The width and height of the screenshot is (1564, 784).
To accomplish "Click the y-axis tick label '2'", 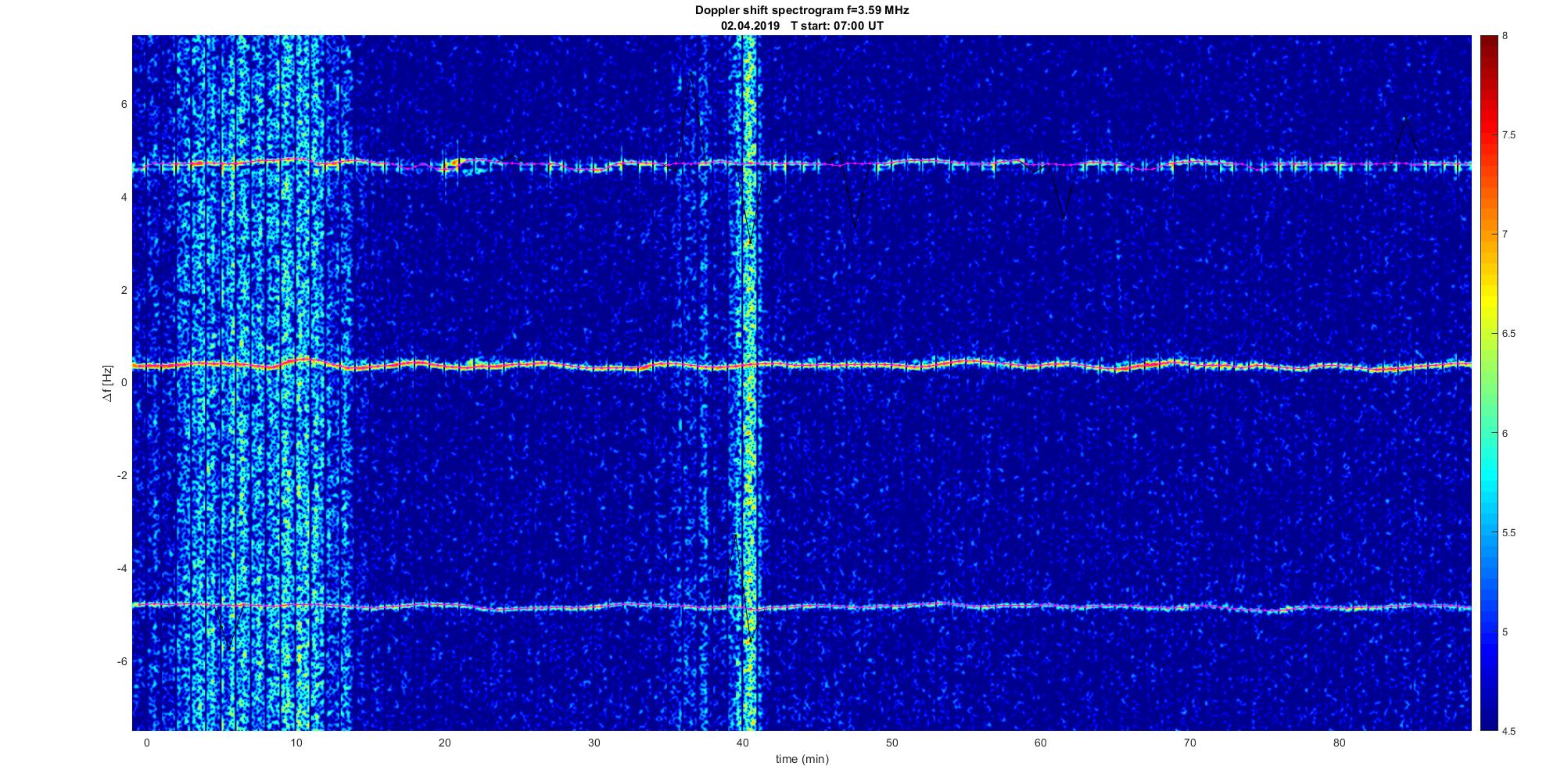I will pyautogui.click(x=124, y=291).
